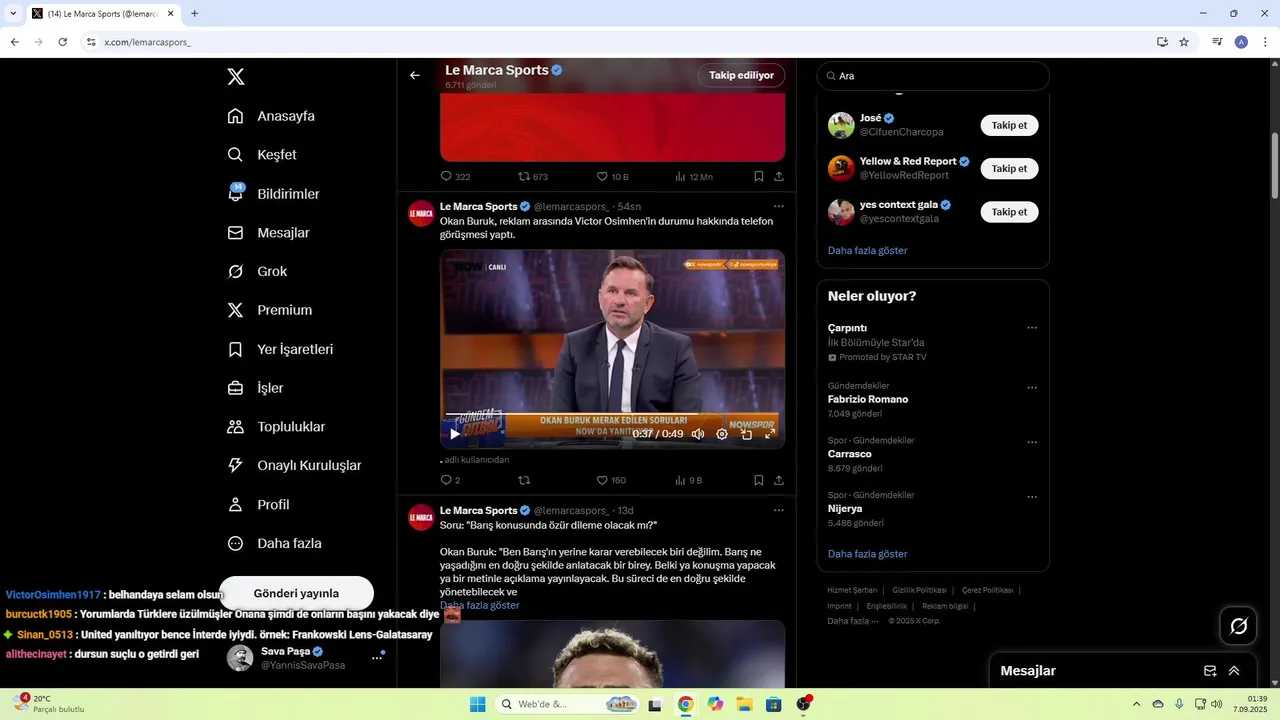The height and width of the screenshot is (720, 1280).
Task: Open Fabrizio Romano trending topic
Action: (x=868, y=399)
